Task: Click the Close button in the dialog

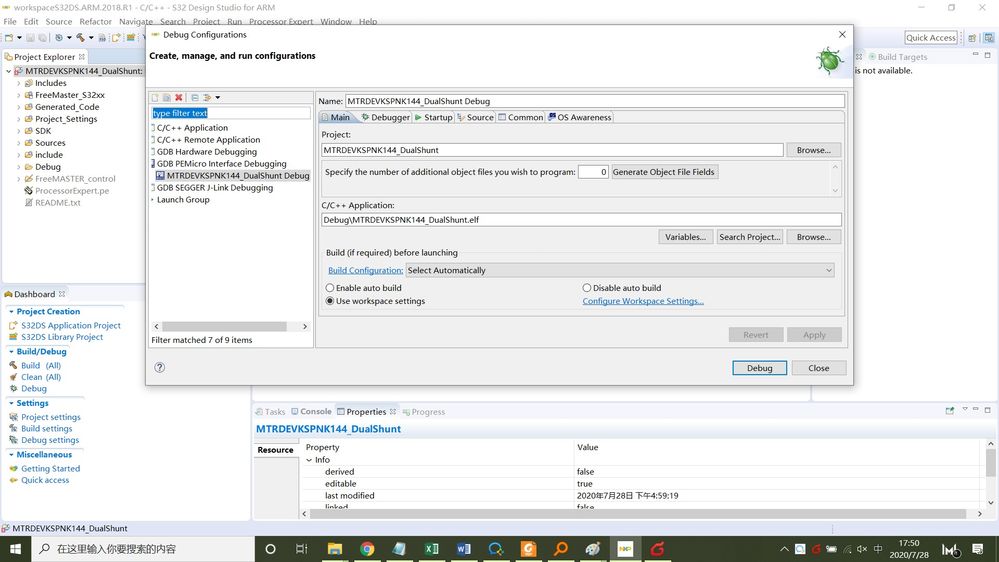Action: coord(818,368)
